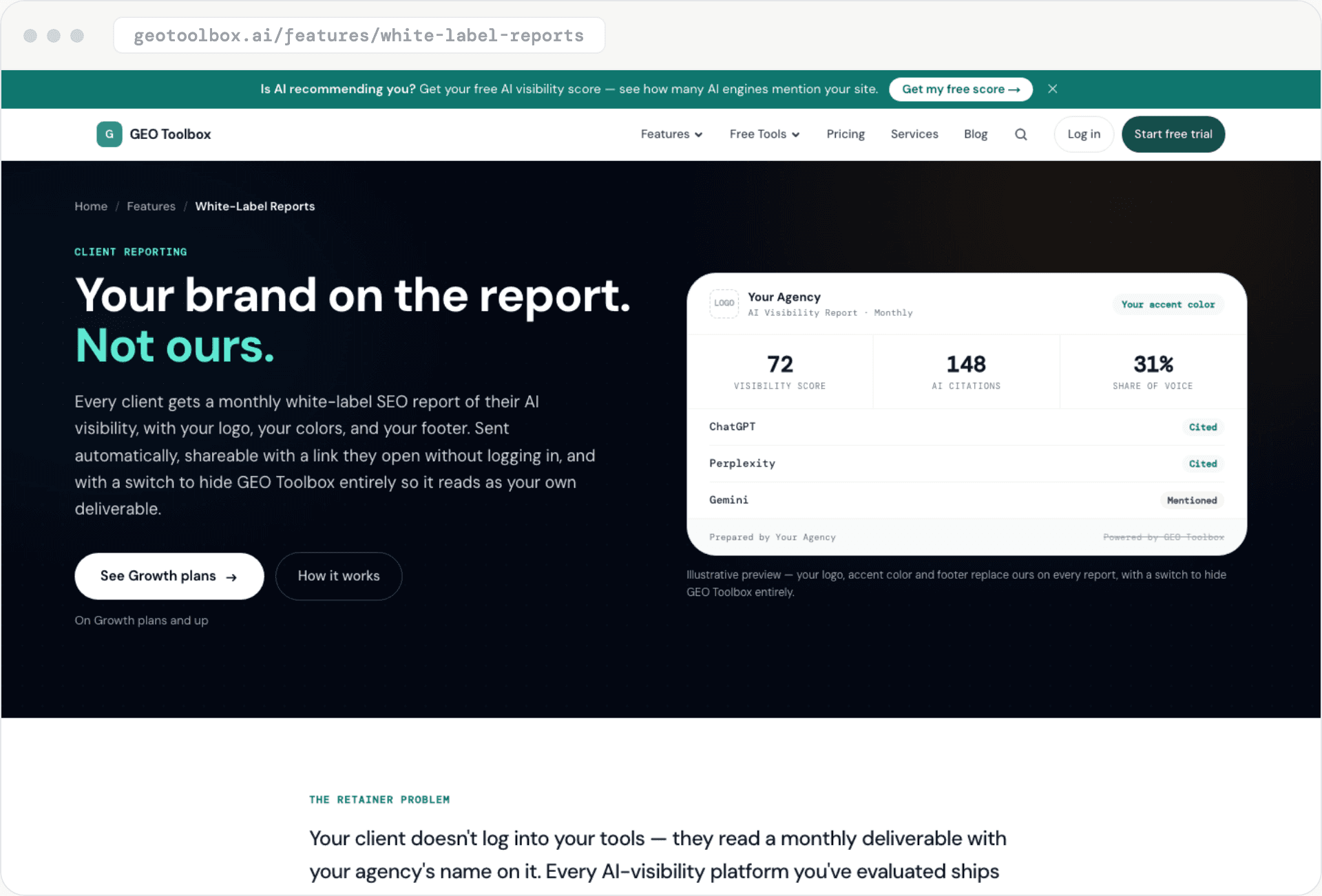
Task: Click the GEO Toolbox green G logo icon
Action: [109, 134]
